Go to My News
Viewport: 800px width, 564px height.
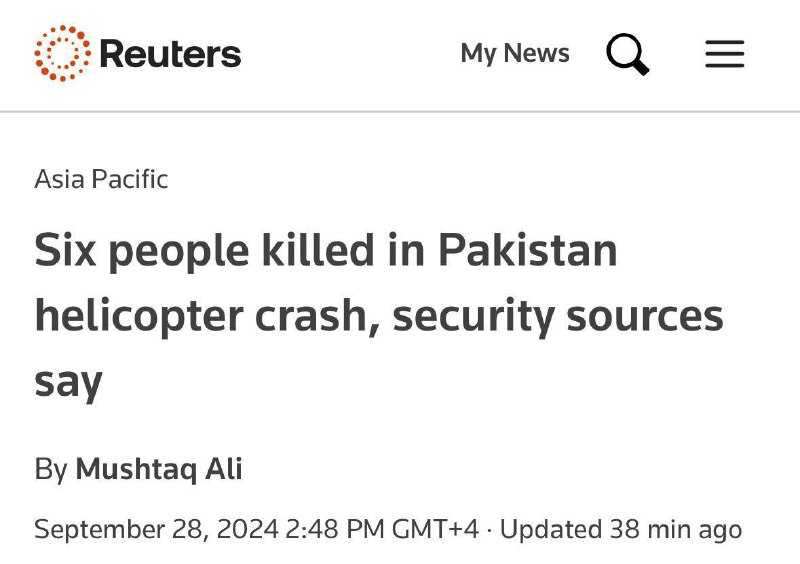tap(515, 53)
